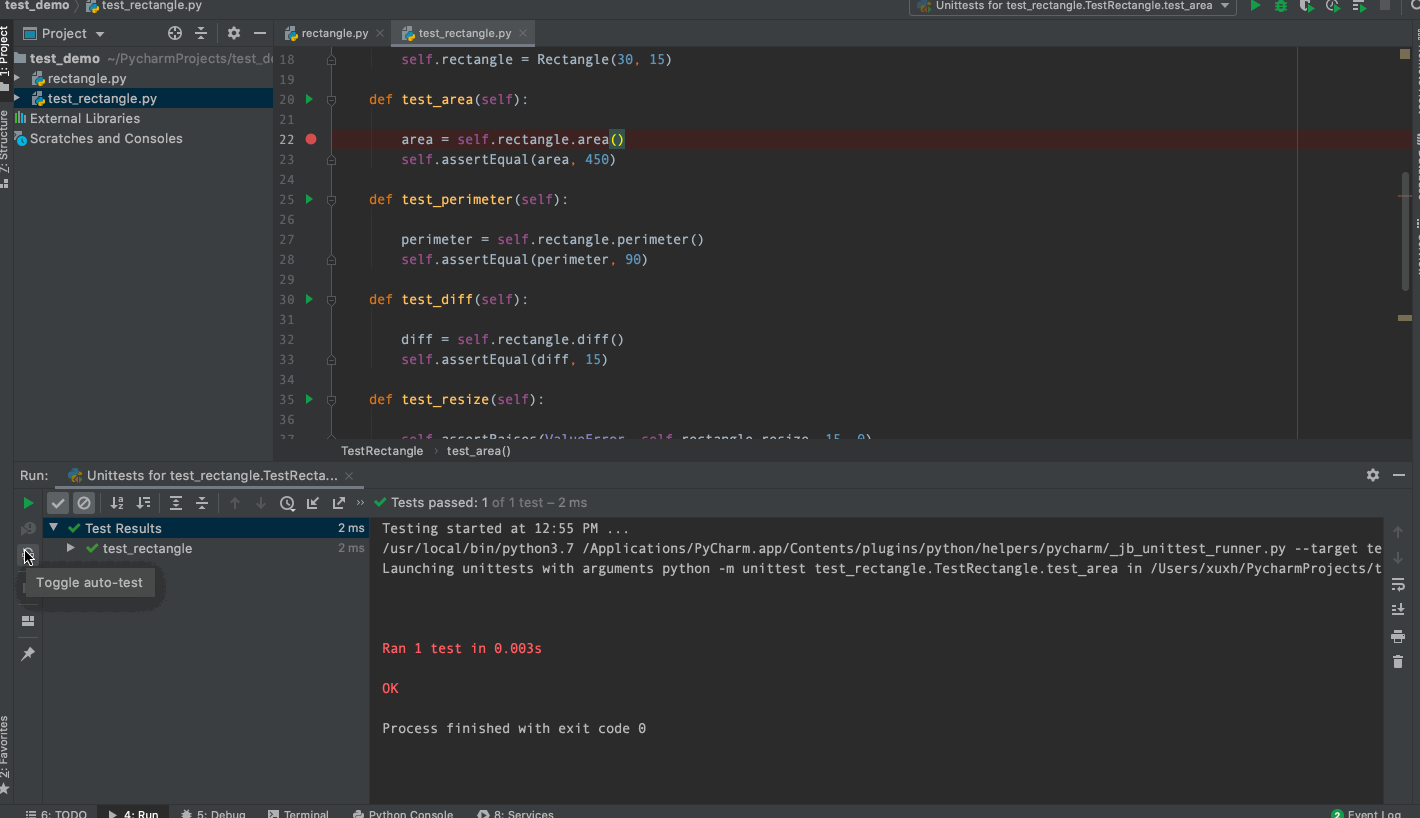Image resolution: width=1420 pixels, height=818 pixels.
Task: Run test_perimeter from gutter arrow
Action: click(309, 199)
